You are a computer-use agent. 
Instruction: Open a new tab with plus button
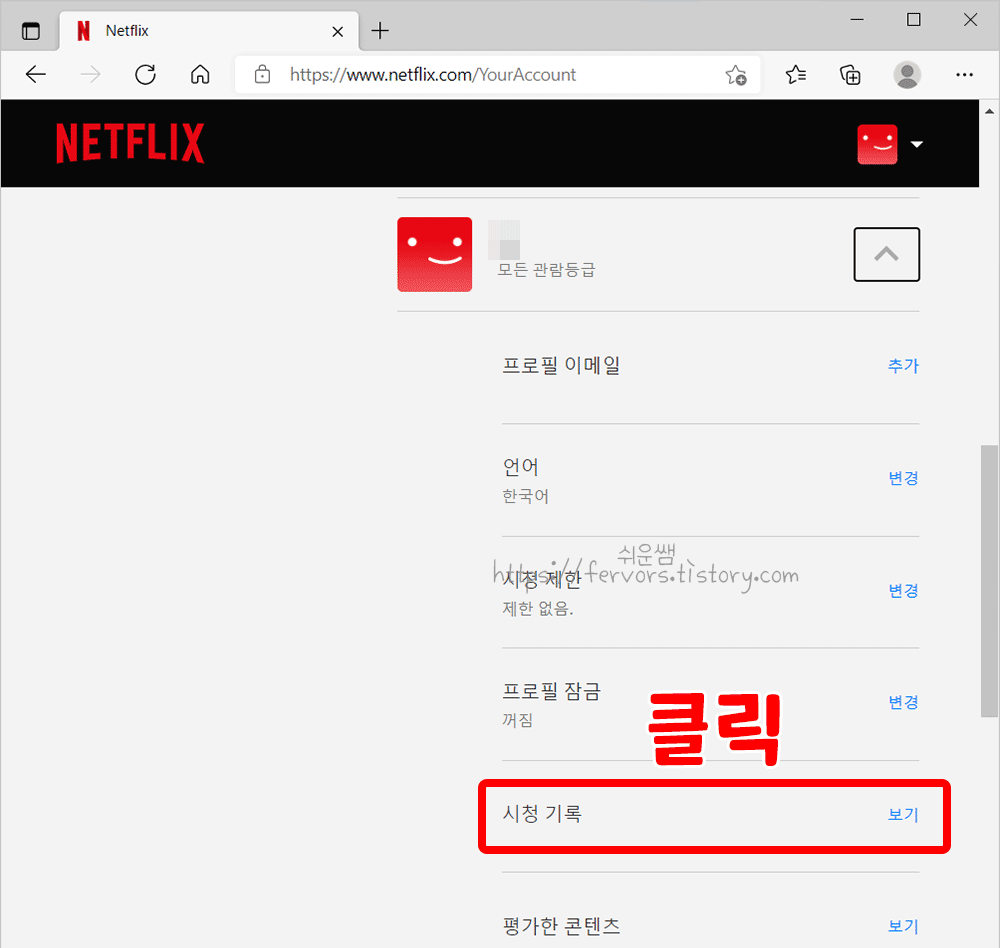click(x=380, y=31)
